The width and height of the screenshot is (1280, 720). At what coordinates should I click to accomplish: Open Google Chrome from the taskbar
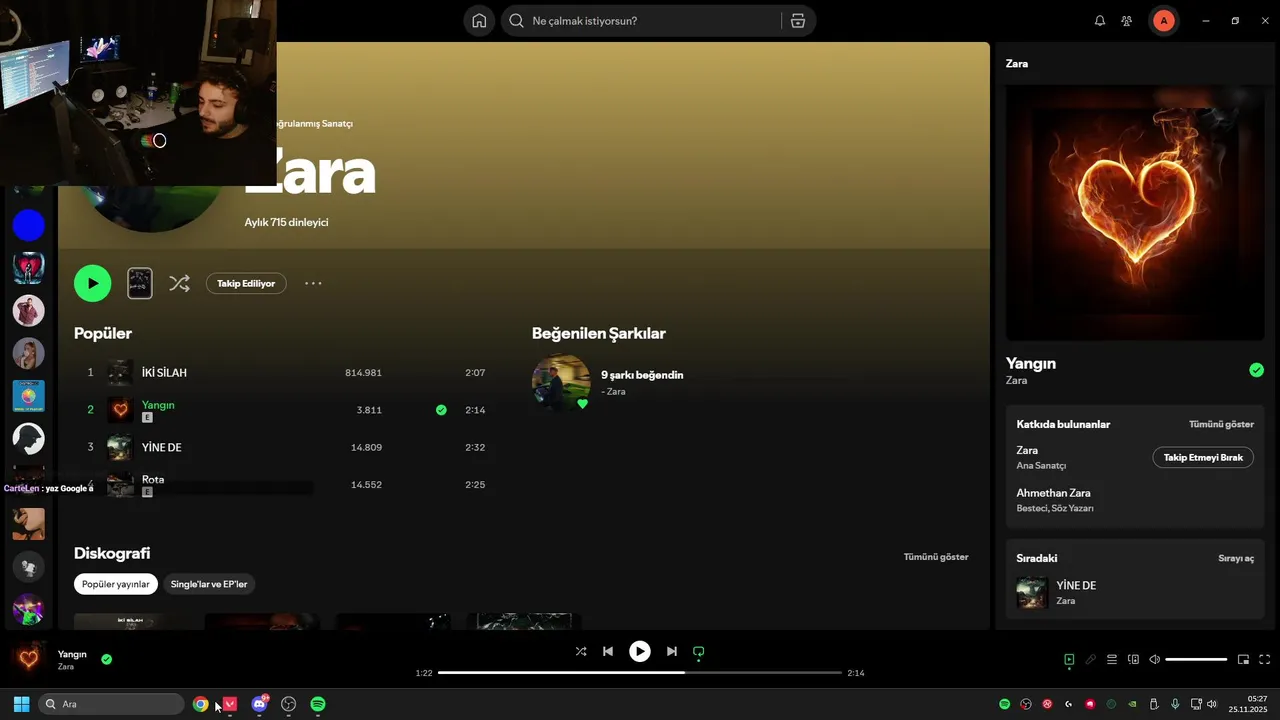(x=200, y=704)
